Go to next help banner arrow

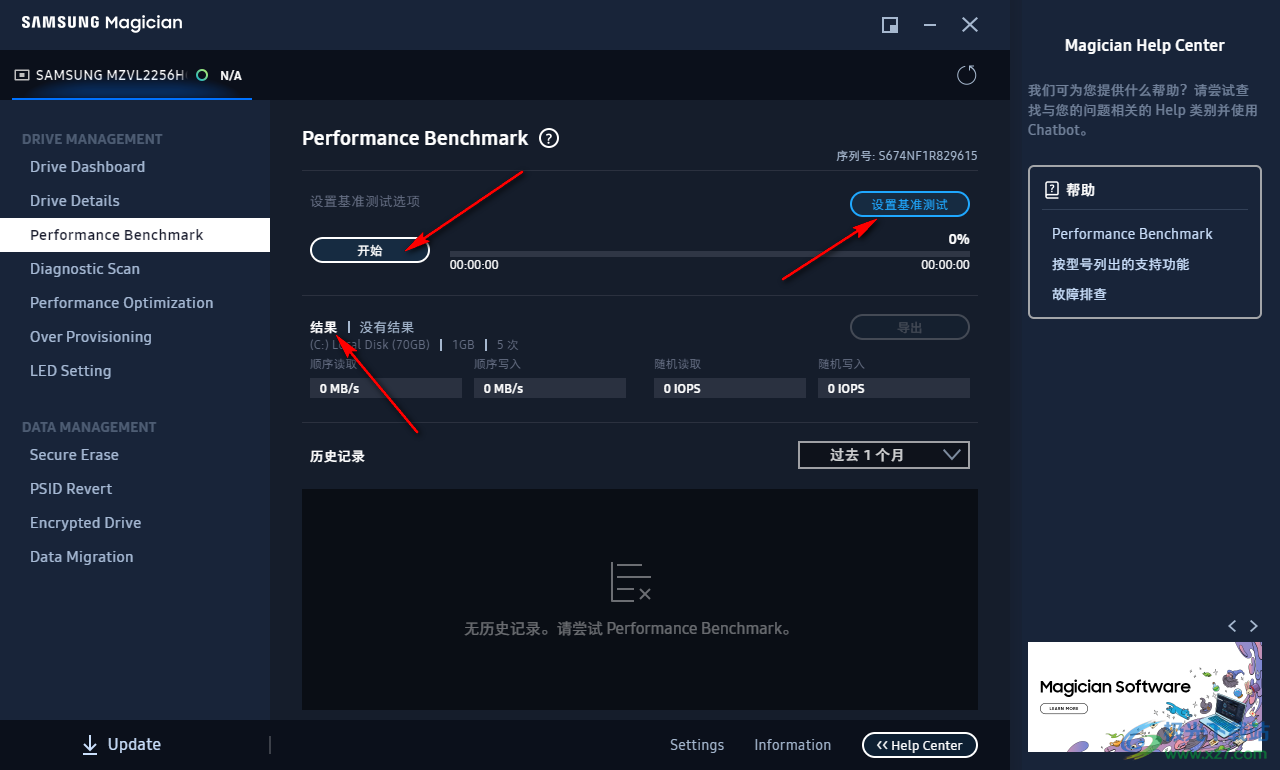tap(1254, 626)
